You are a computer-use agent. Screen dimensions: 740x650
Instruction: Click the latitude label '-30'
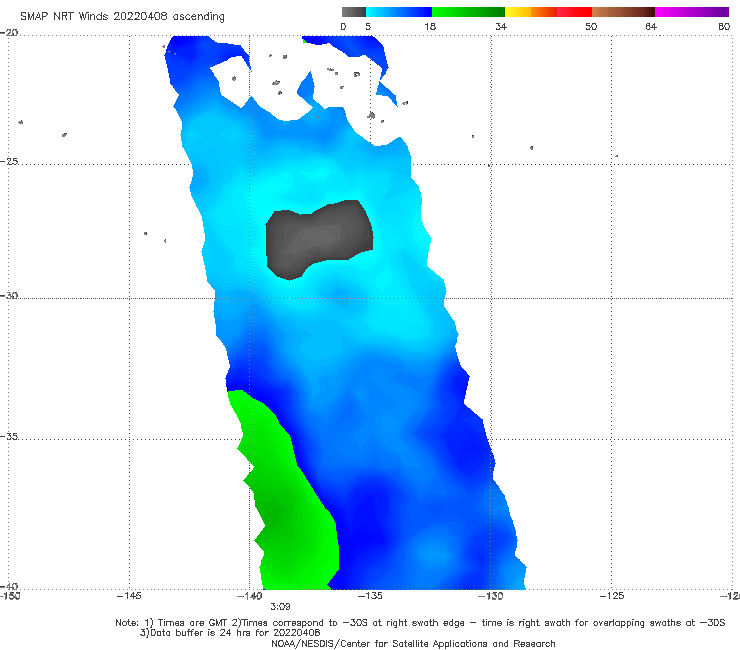9,295
